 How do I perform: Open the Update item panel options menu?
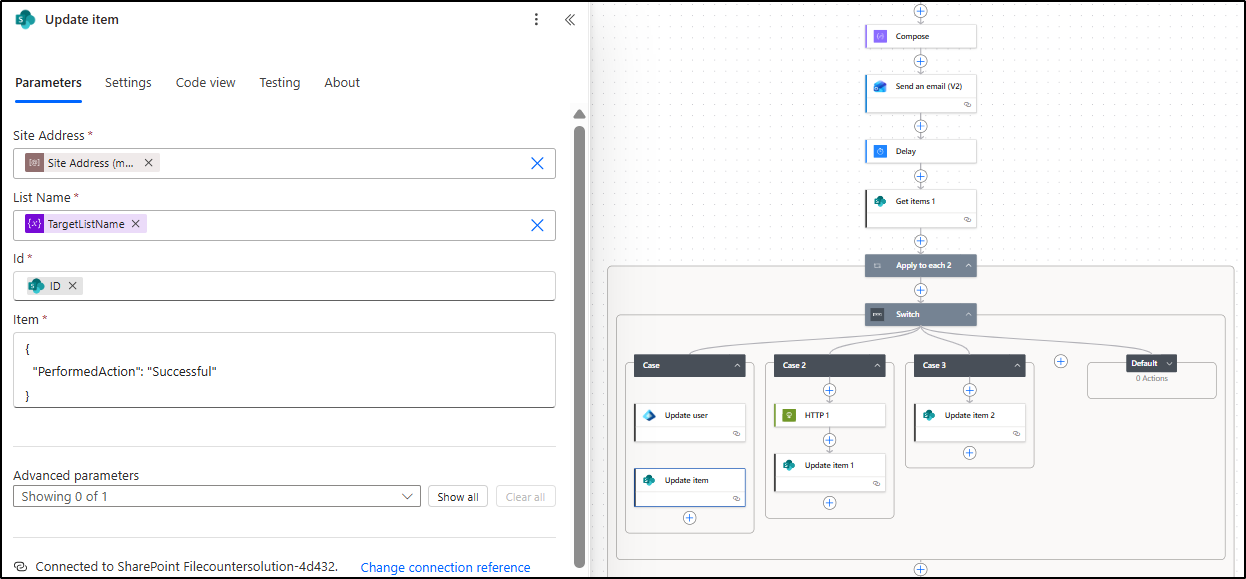(536, 19)
